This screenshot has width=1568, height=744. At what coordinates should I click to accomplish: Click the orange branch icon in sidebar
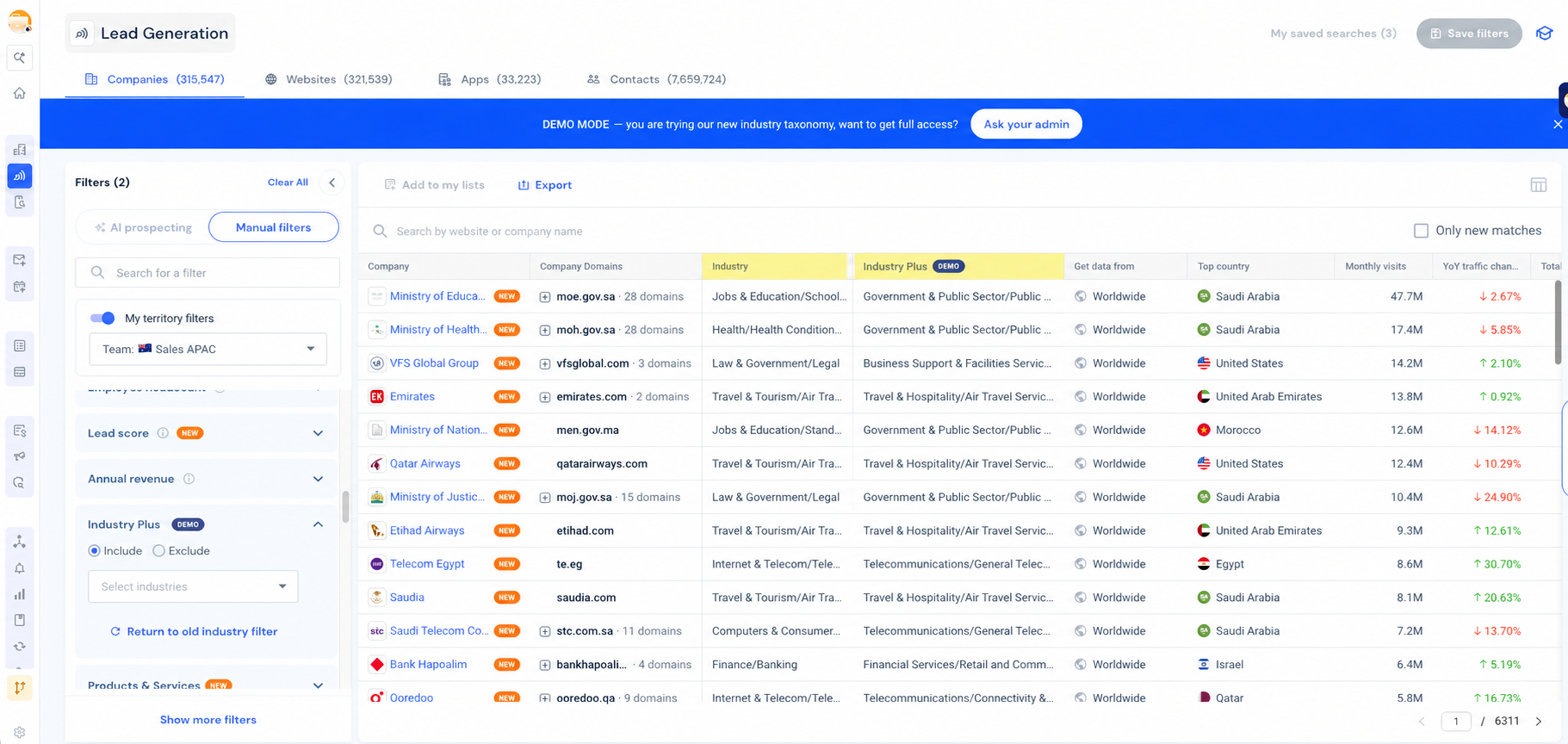[x=19, y=687]
